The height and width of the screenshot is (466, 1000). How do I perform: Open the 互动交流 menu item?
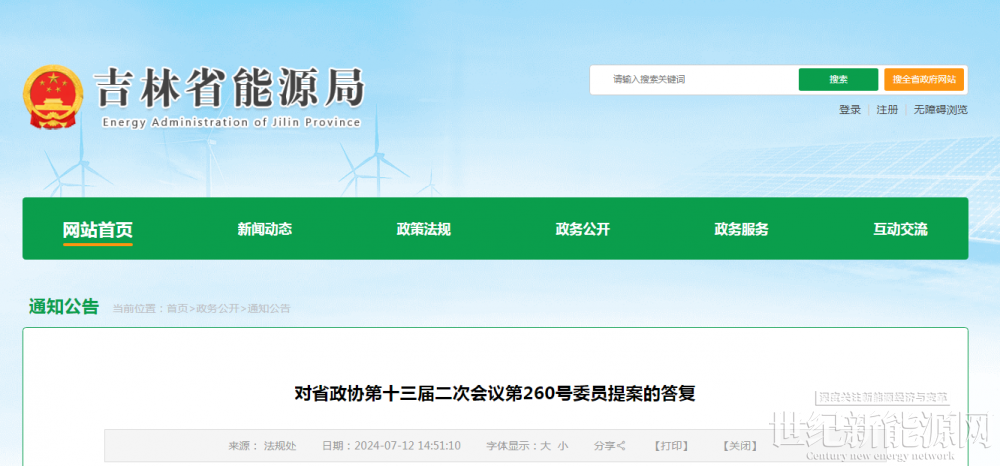(x=901, y=229)
